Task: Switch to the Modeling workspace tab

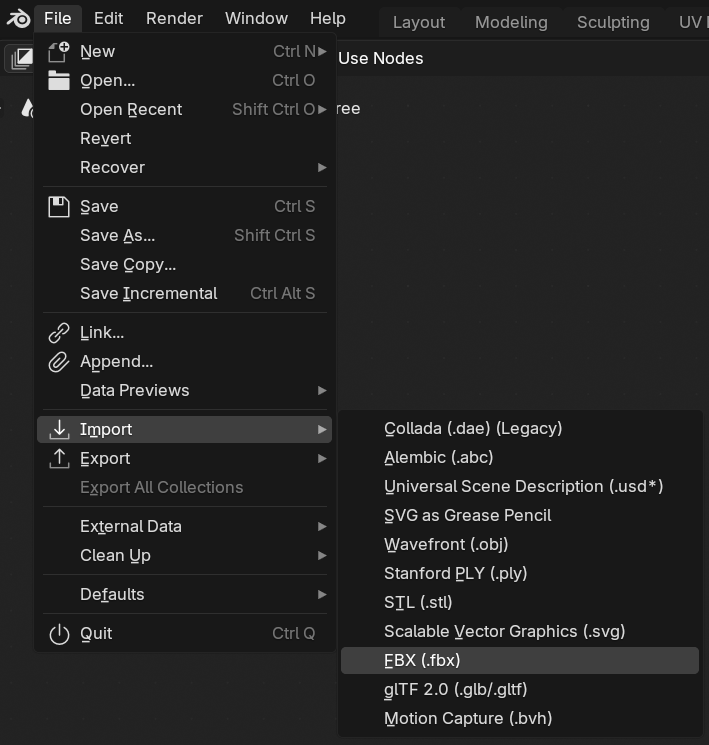Action: (x=511, y=22)
